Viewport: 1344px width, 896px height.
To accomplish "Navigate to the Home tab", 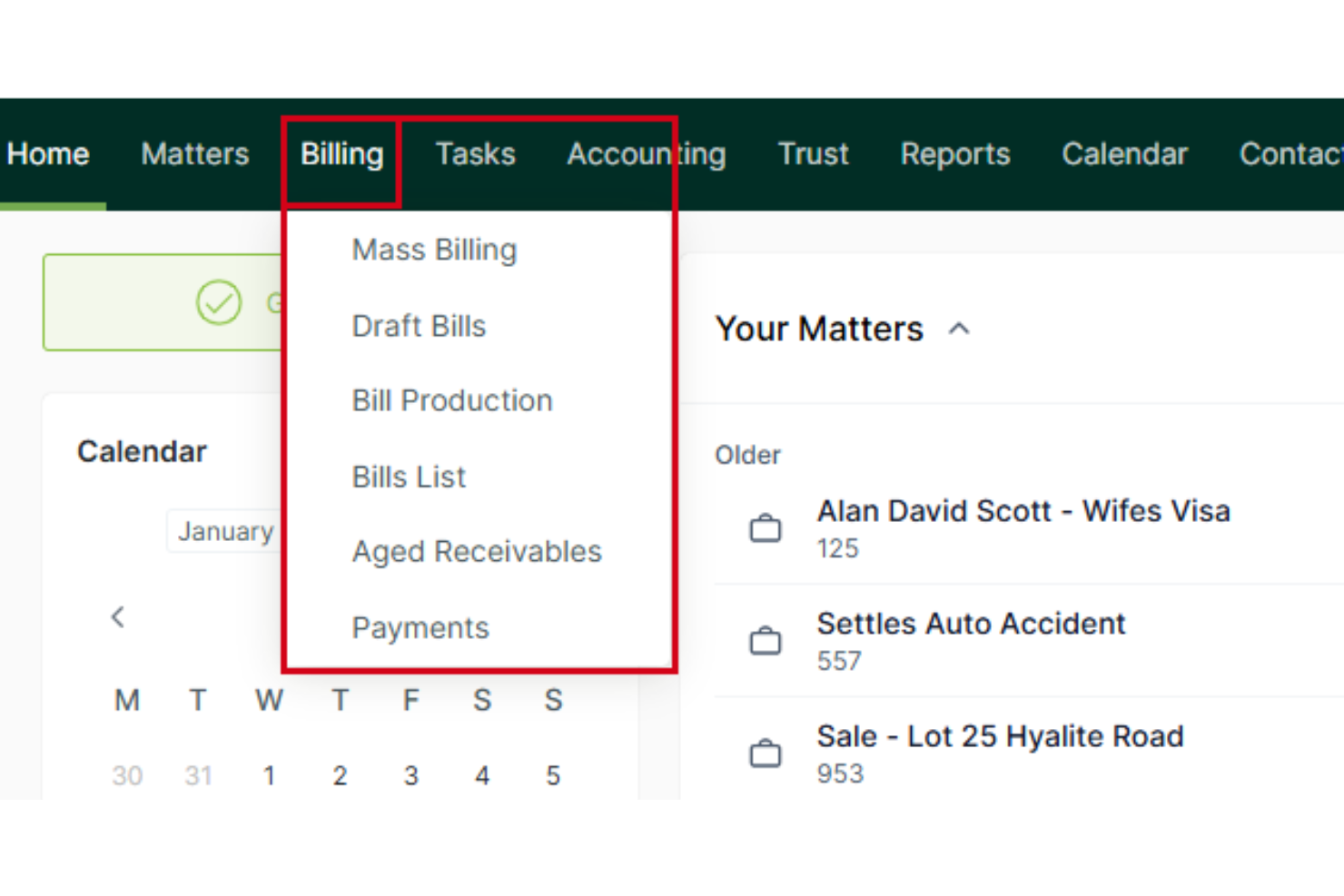I will point(47,154).
